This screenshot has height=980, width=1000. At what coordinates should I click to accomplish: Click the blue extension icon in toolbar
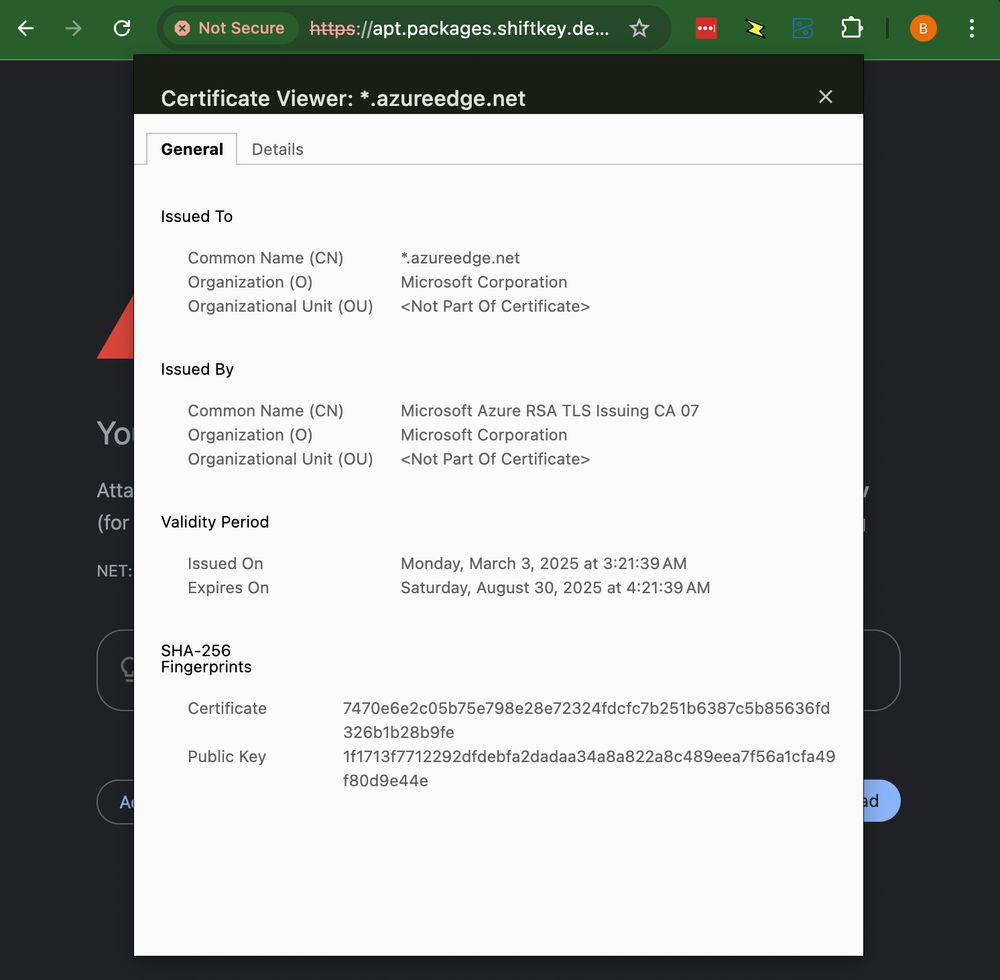point(802,28)
